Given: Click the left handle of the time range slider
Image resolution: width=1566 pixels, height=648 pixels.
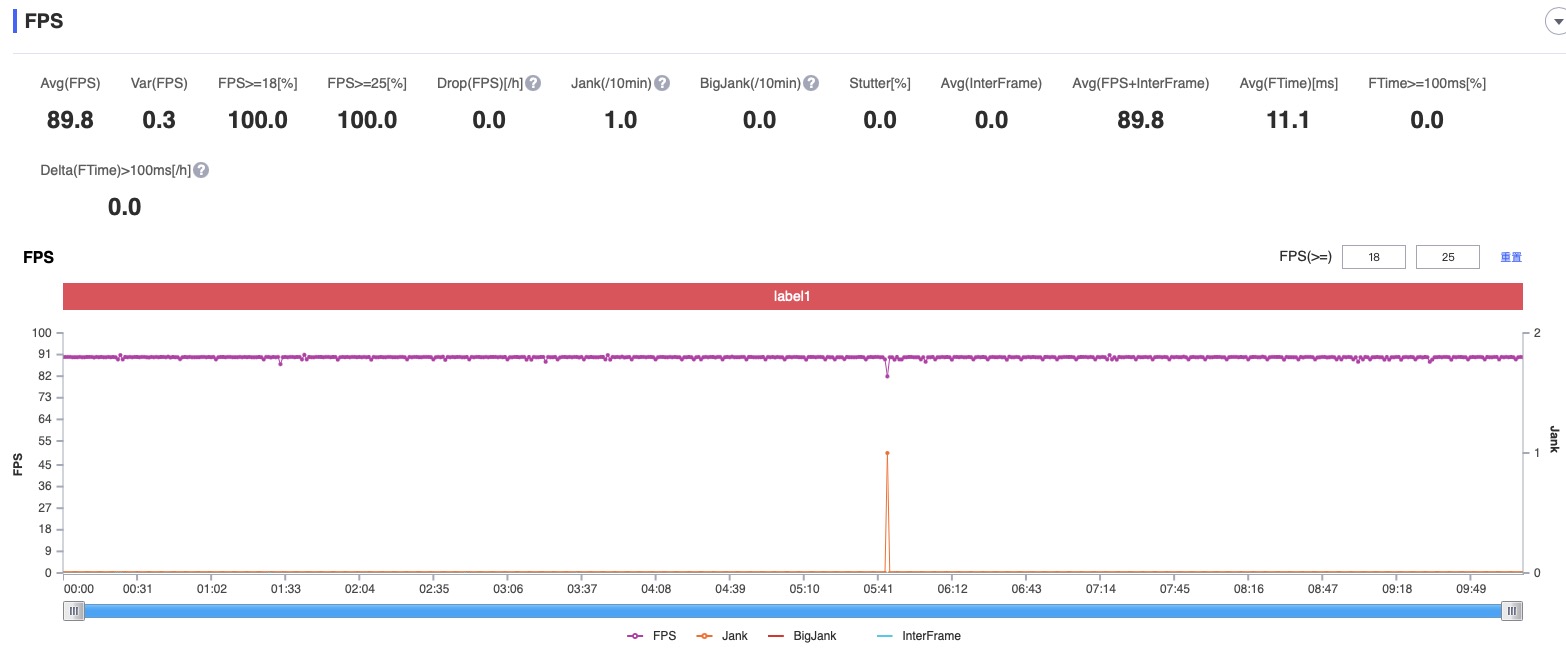Looking at the screenshot, I should point(74,611).
